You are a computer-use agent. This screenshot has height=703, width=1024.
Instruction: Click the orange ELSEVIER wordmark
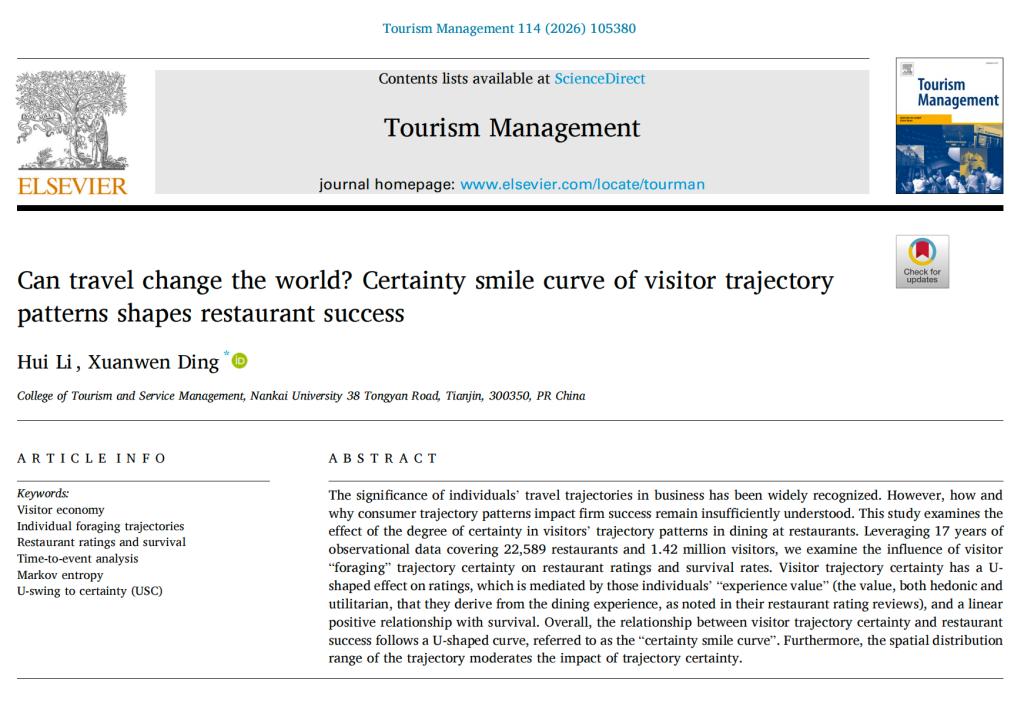[72, 186]
